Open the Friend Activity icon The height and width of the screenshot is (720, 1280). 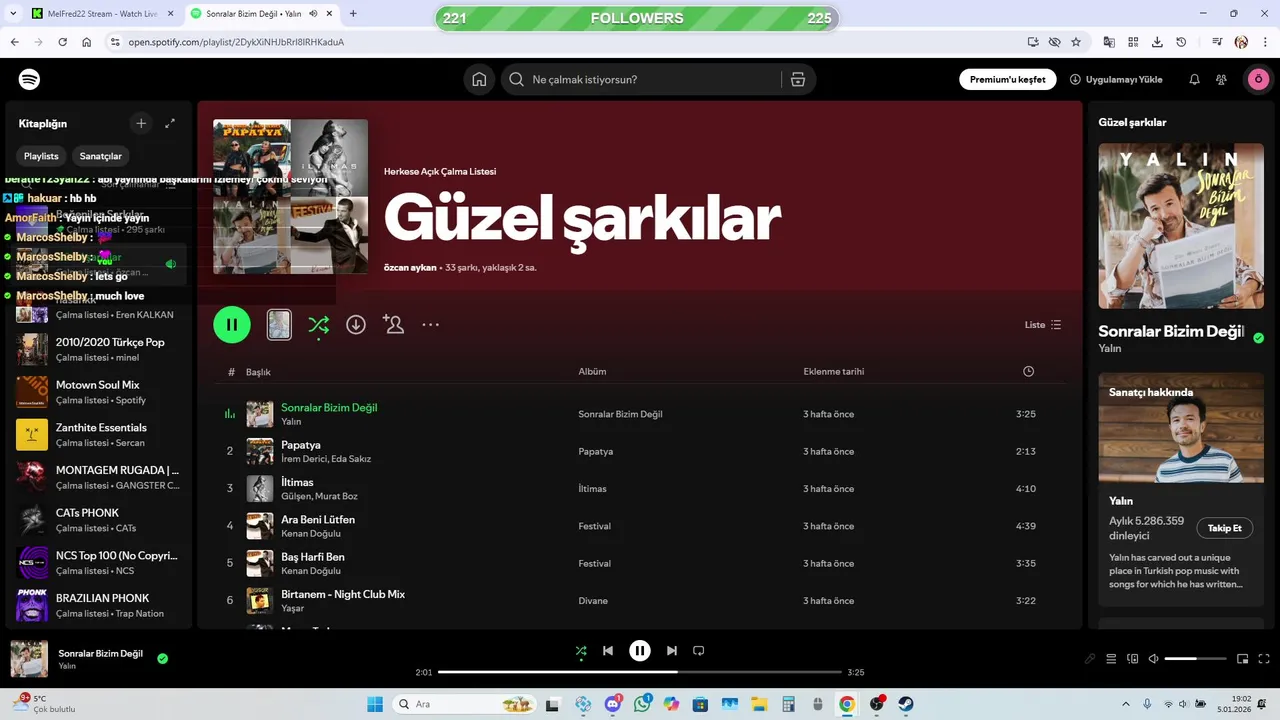point(1221,80)
